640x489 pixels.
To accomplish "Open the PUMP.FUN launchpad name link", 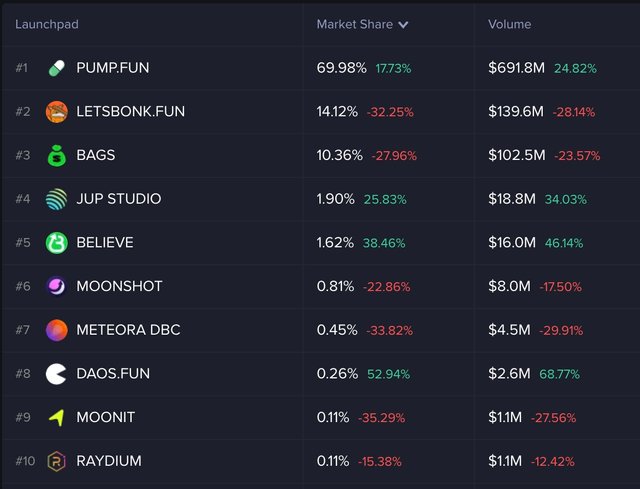I will click(113, 68).
